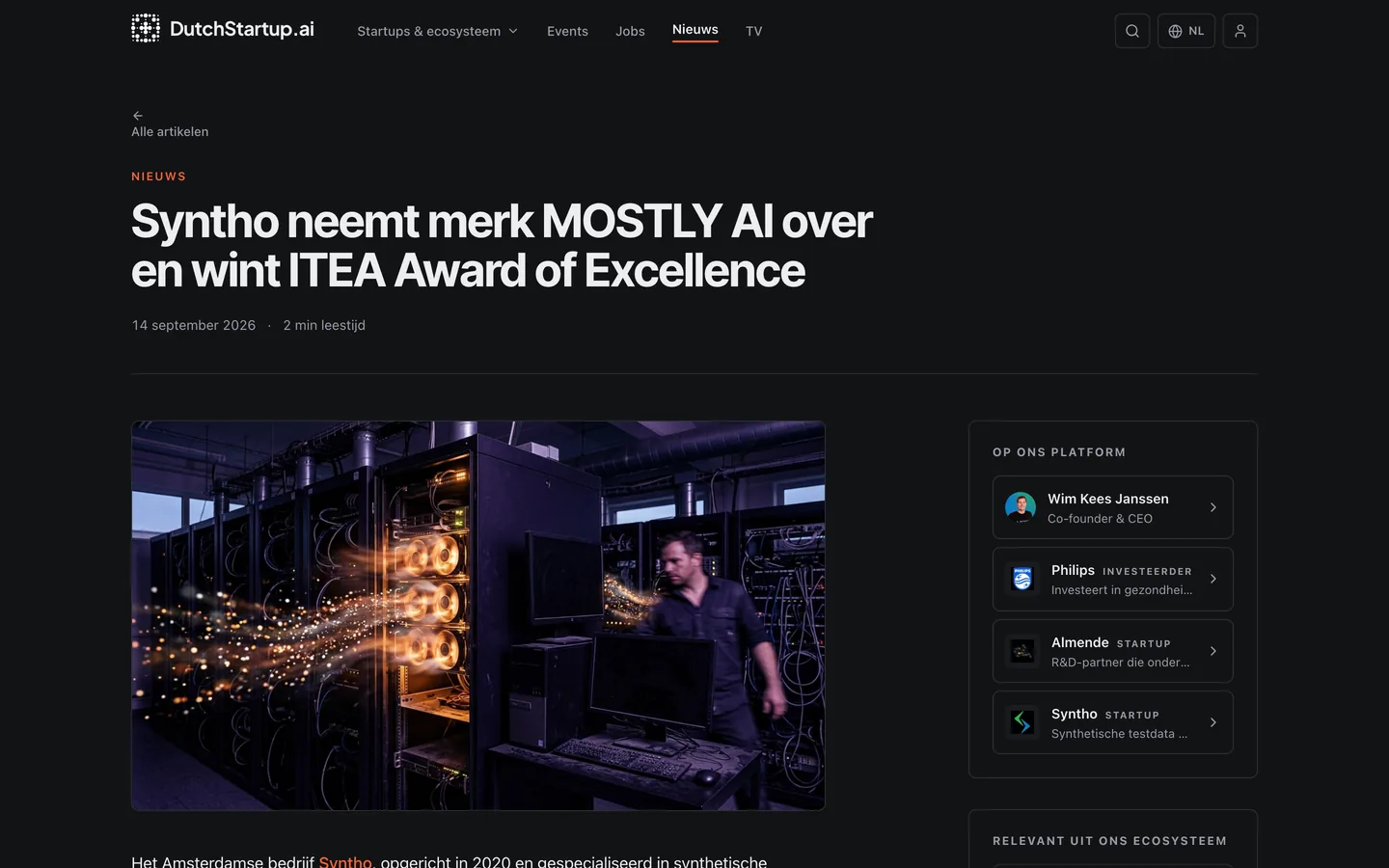This screenshot has height=868, width=1389.
Task: Expand Startups & ecosysteem menu
Action: pyautogui.click(x=438, y=31)
